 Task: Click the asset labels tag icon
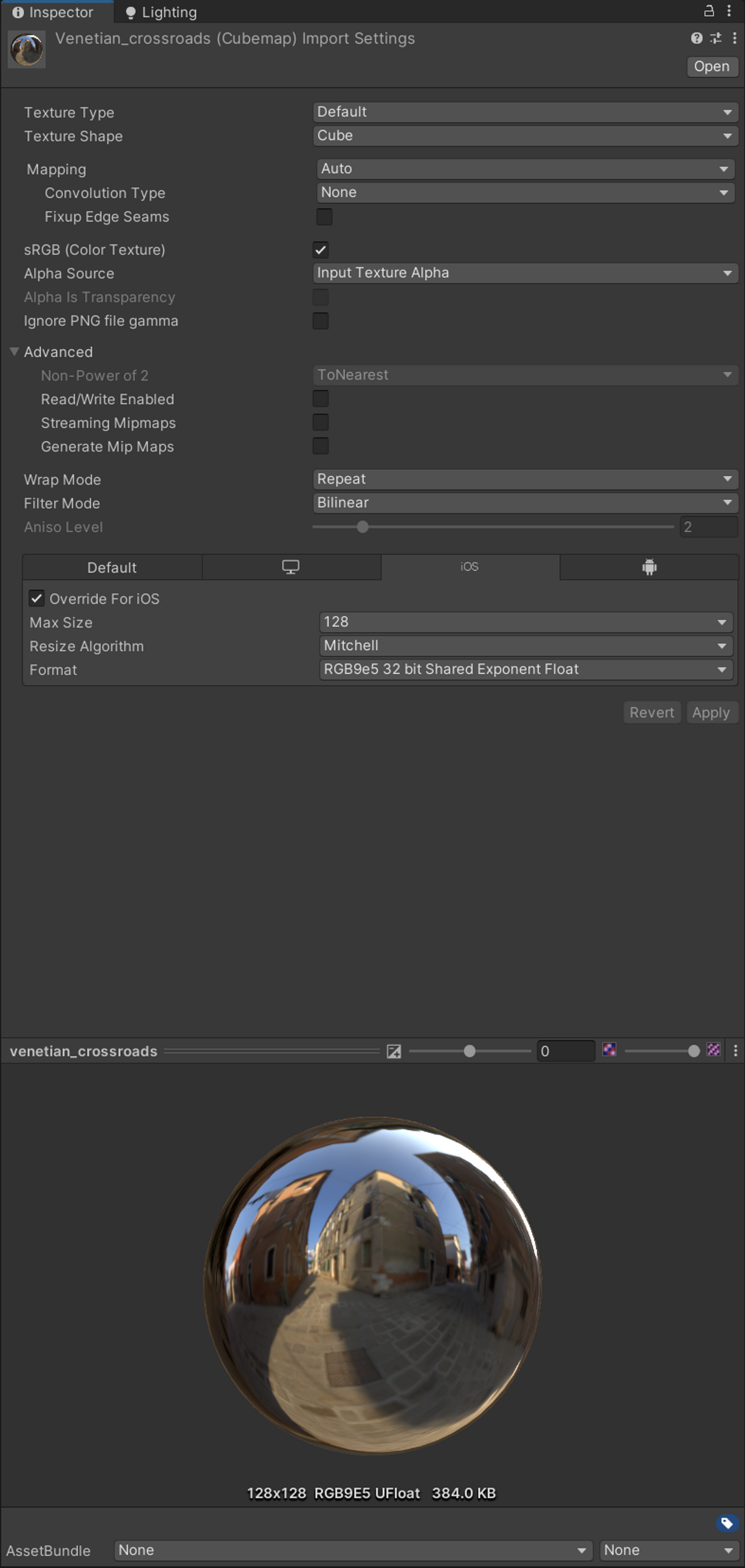pos(727,1523)
